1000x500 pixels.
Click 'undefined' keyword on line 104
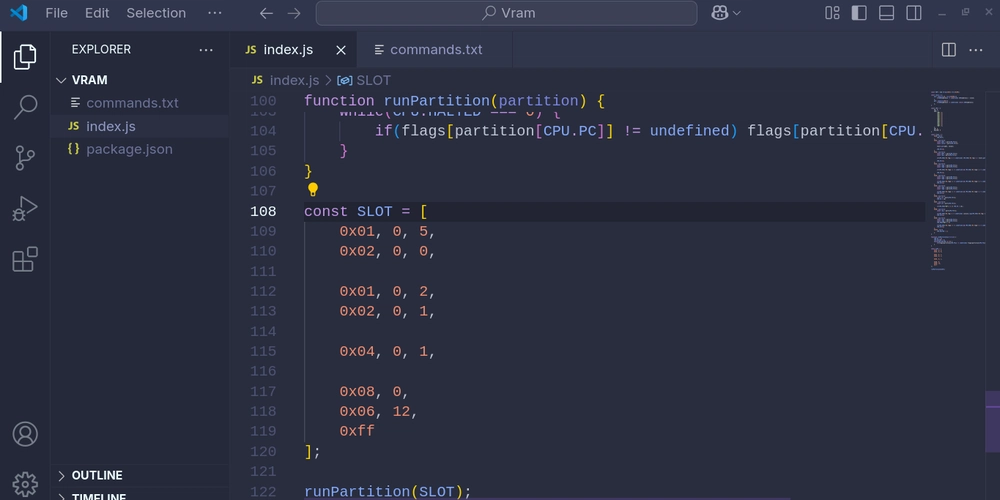click(689, 131)
